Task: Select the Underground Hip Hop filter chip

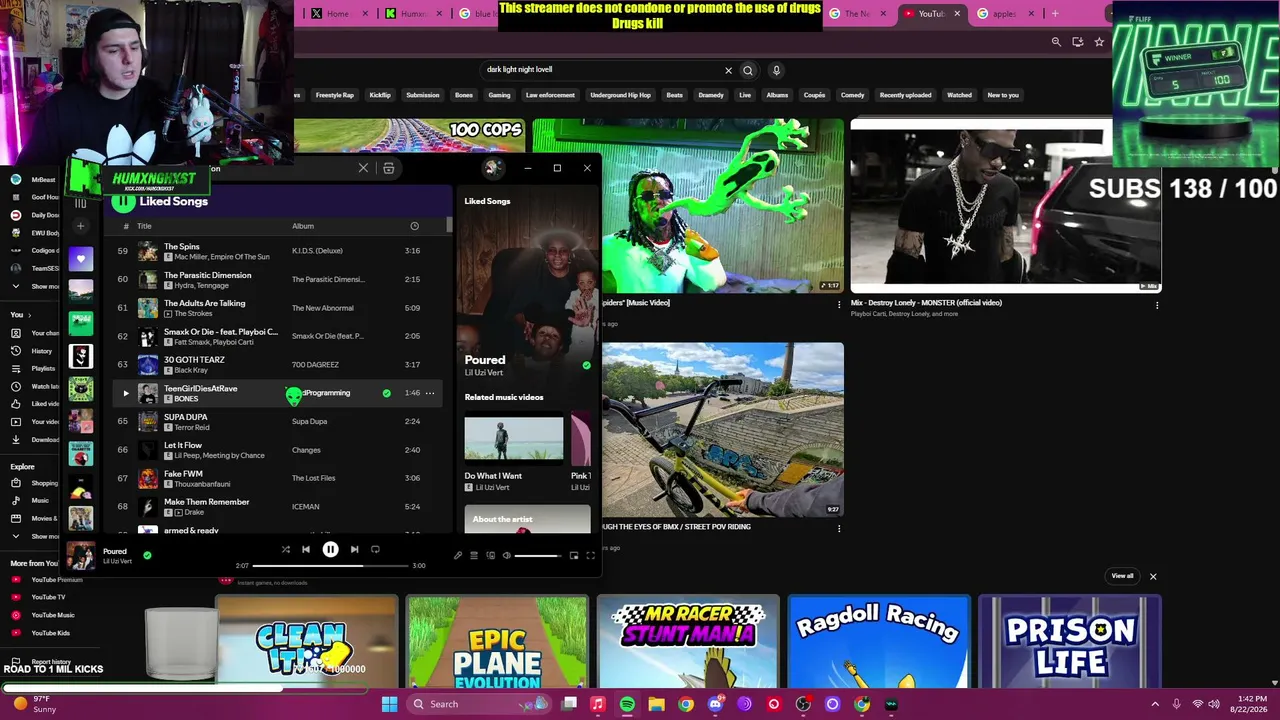Action: (620, 95)
